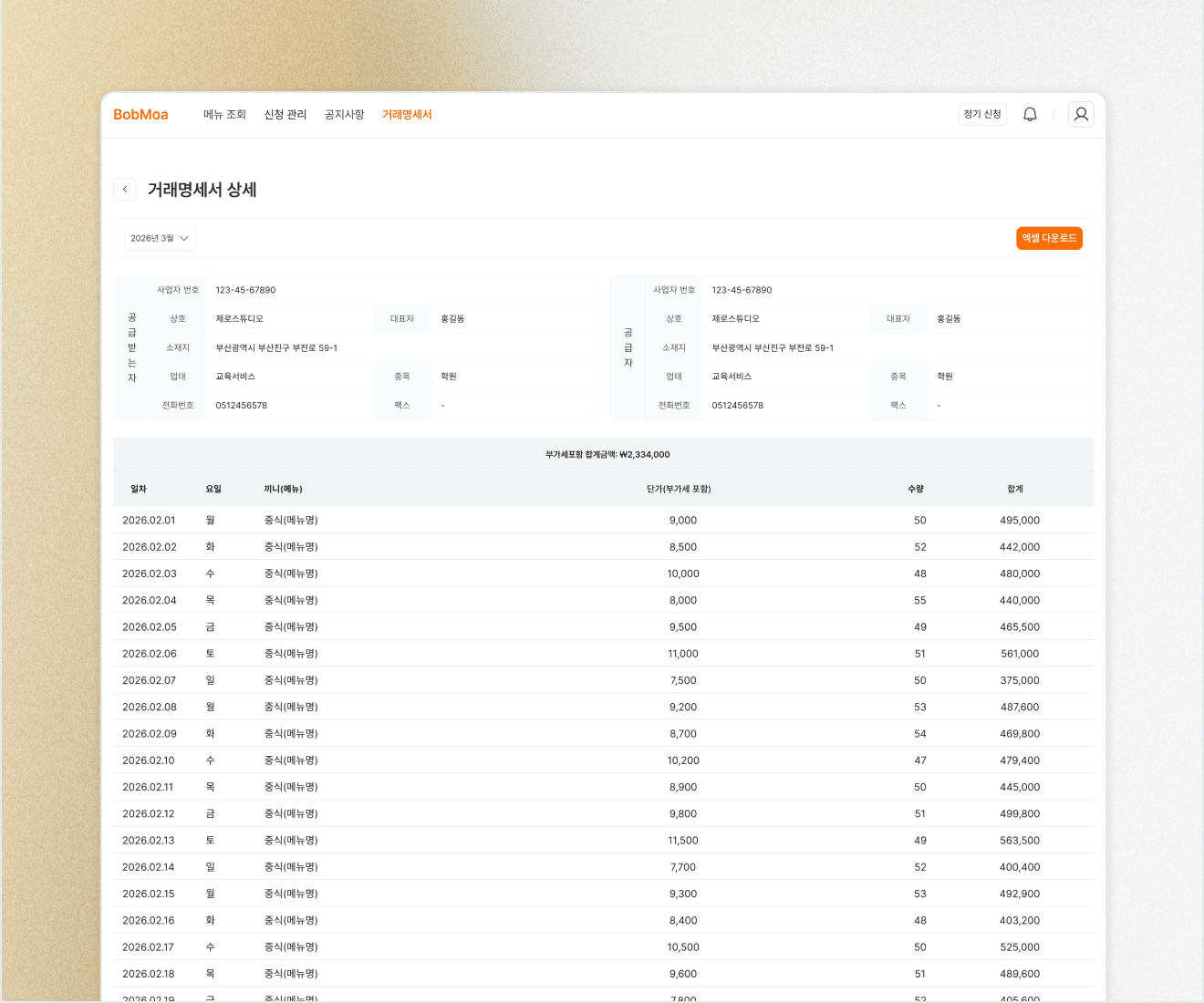Viewport: 1204px width, 1003px height.
Task: Select the 2026.02.14 date cell
Action: click(149, 867)
